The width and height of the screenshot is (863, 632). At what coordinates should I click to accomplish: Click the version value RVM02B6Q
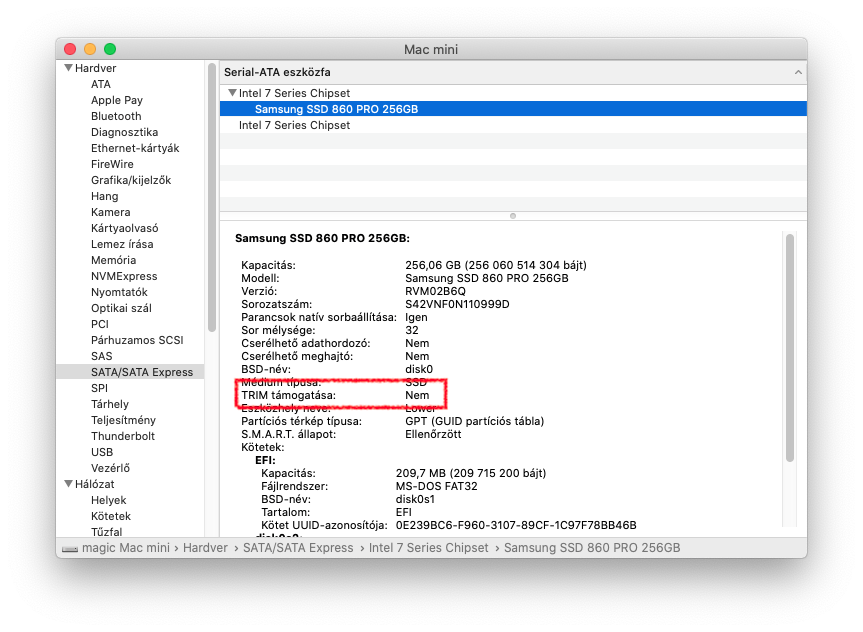tap(435, 291)
